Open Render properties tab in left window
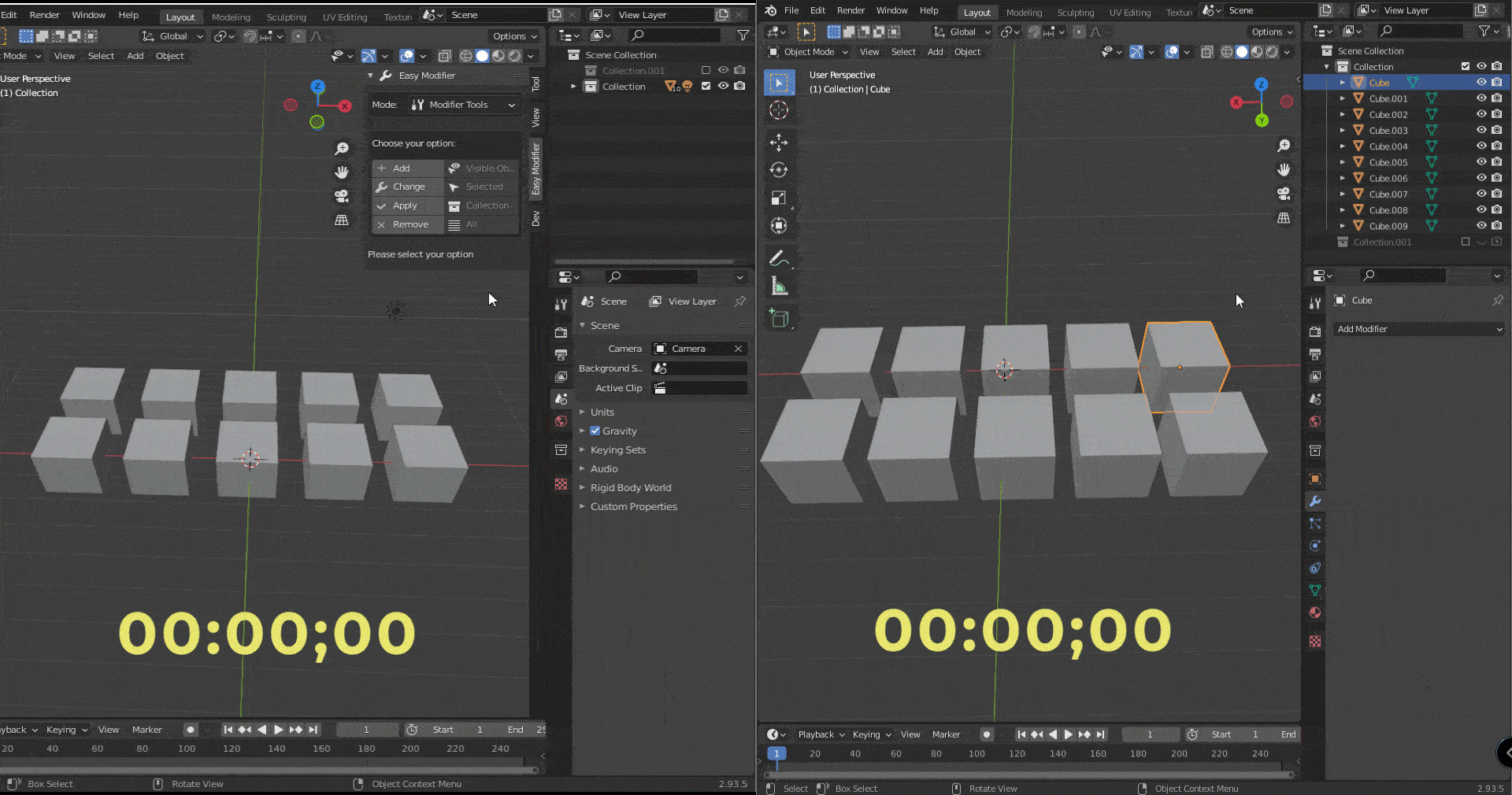 pyautogui.click(x=561, y=333)
